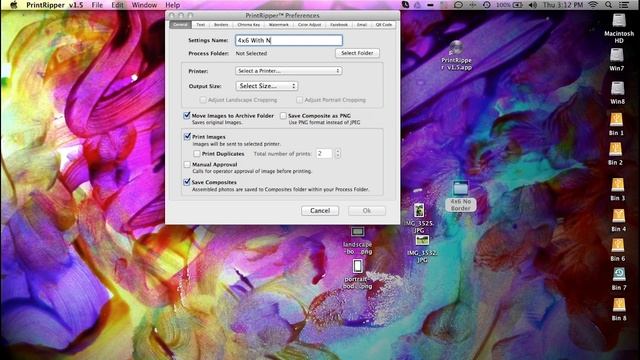Click the clock showing Thu 3:12 PM

563,5
